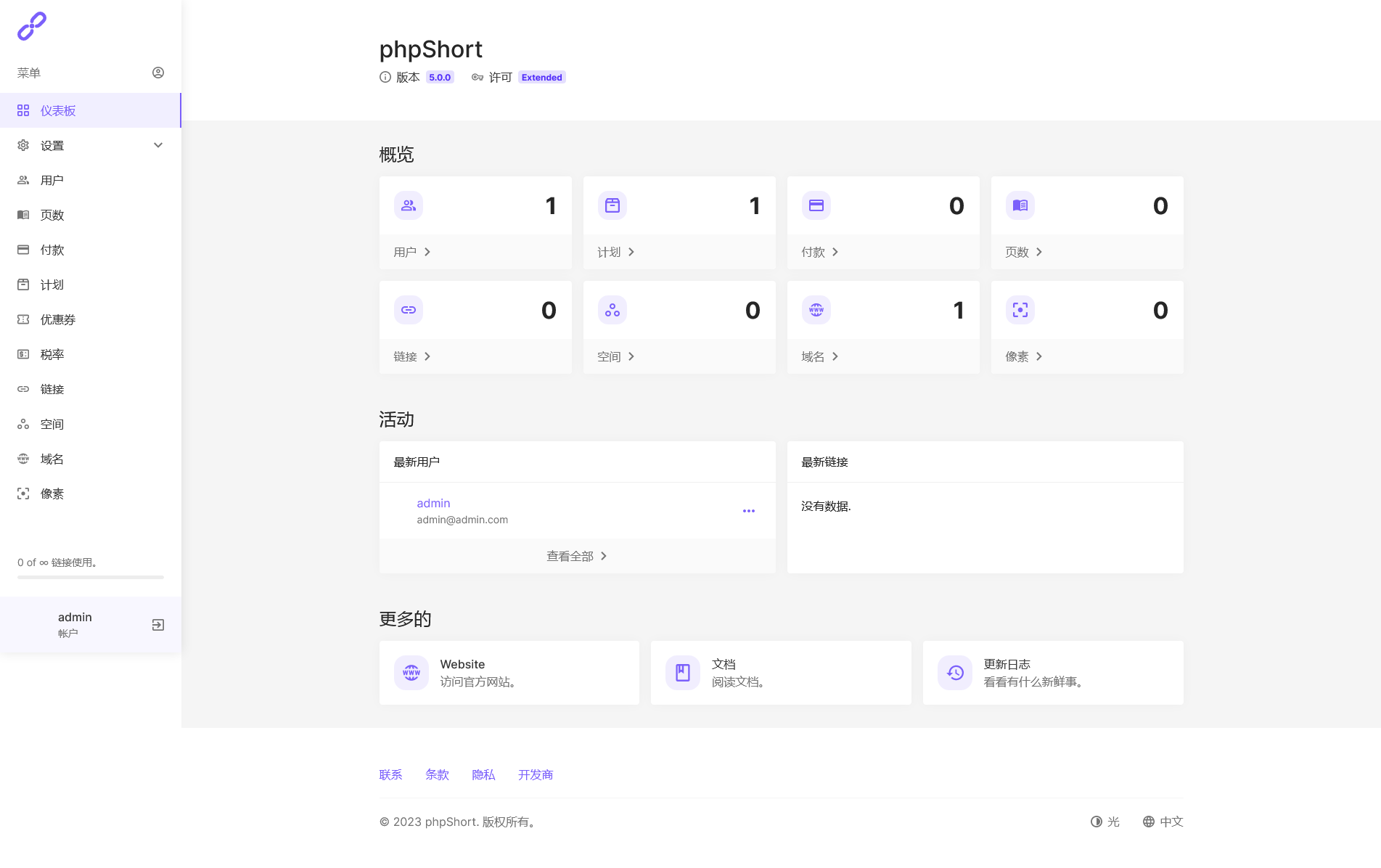The height and width of the screenshot is (868, 1381).
Task: Click 查看全部 under latest users
Action: (577, 556)
